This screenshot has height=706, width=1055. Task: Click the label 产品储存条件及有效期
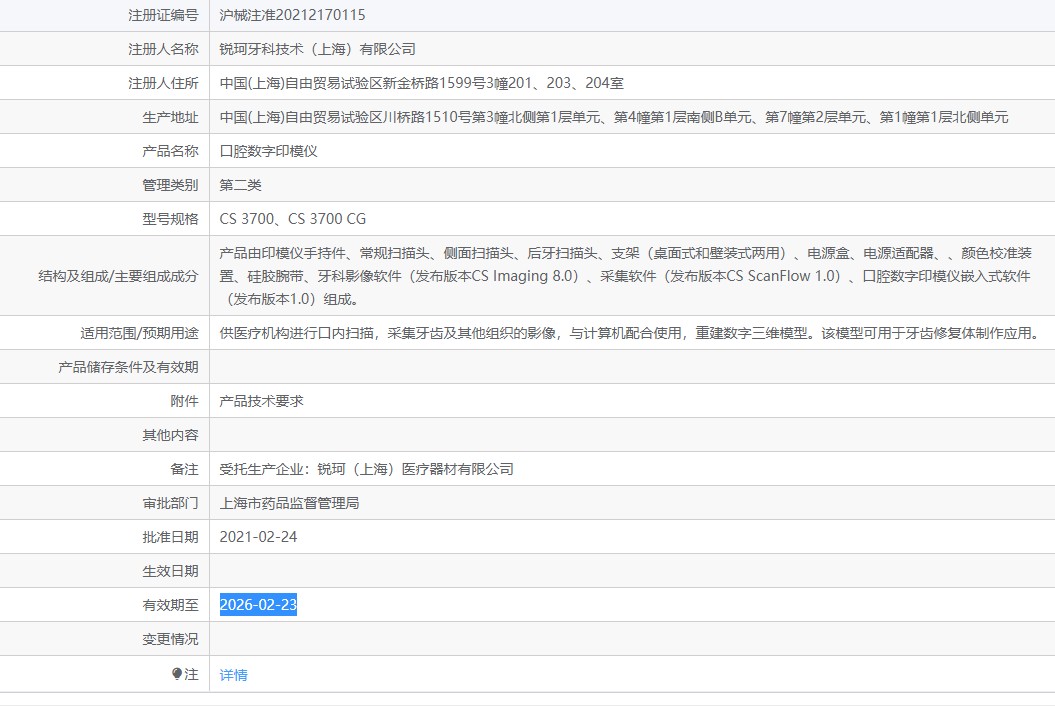tap(129, 367)
